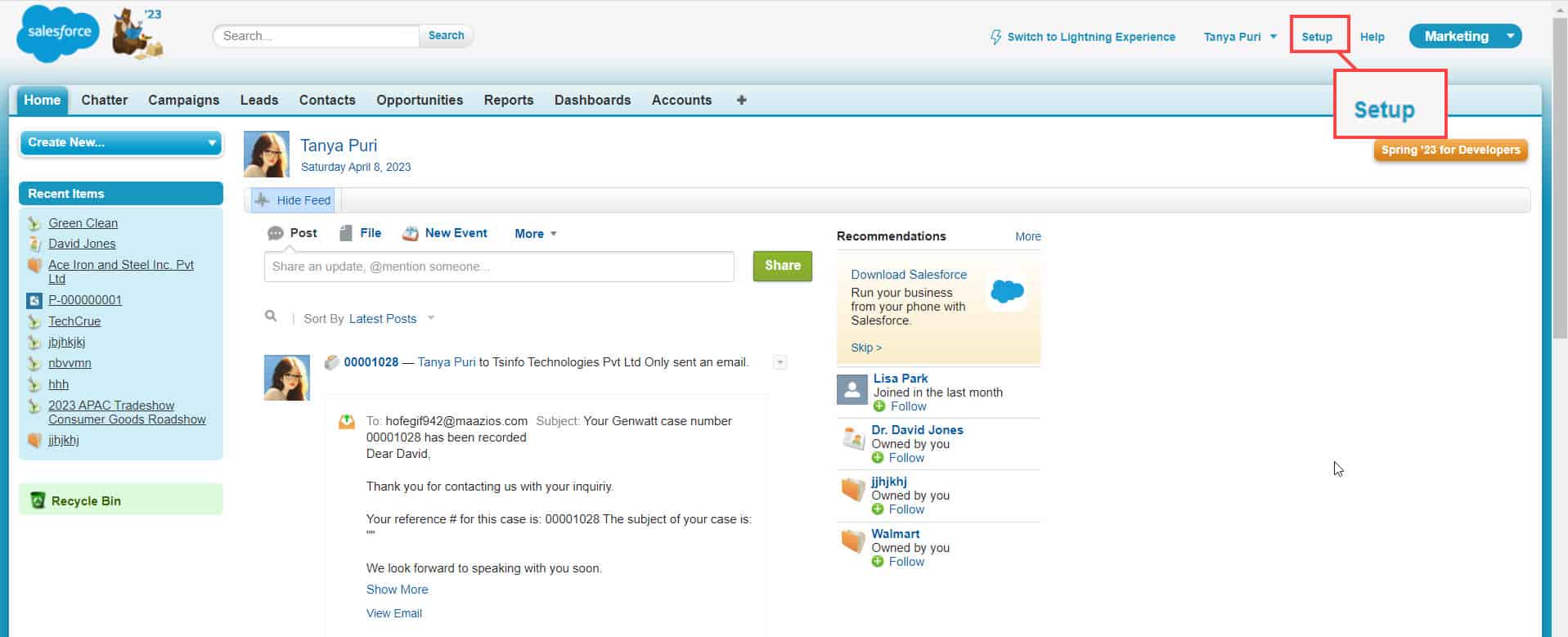The height and width of the screenshot is (637, 1568).
Task: Click Dr. David Jones contact icon
Action: (853, 439)
